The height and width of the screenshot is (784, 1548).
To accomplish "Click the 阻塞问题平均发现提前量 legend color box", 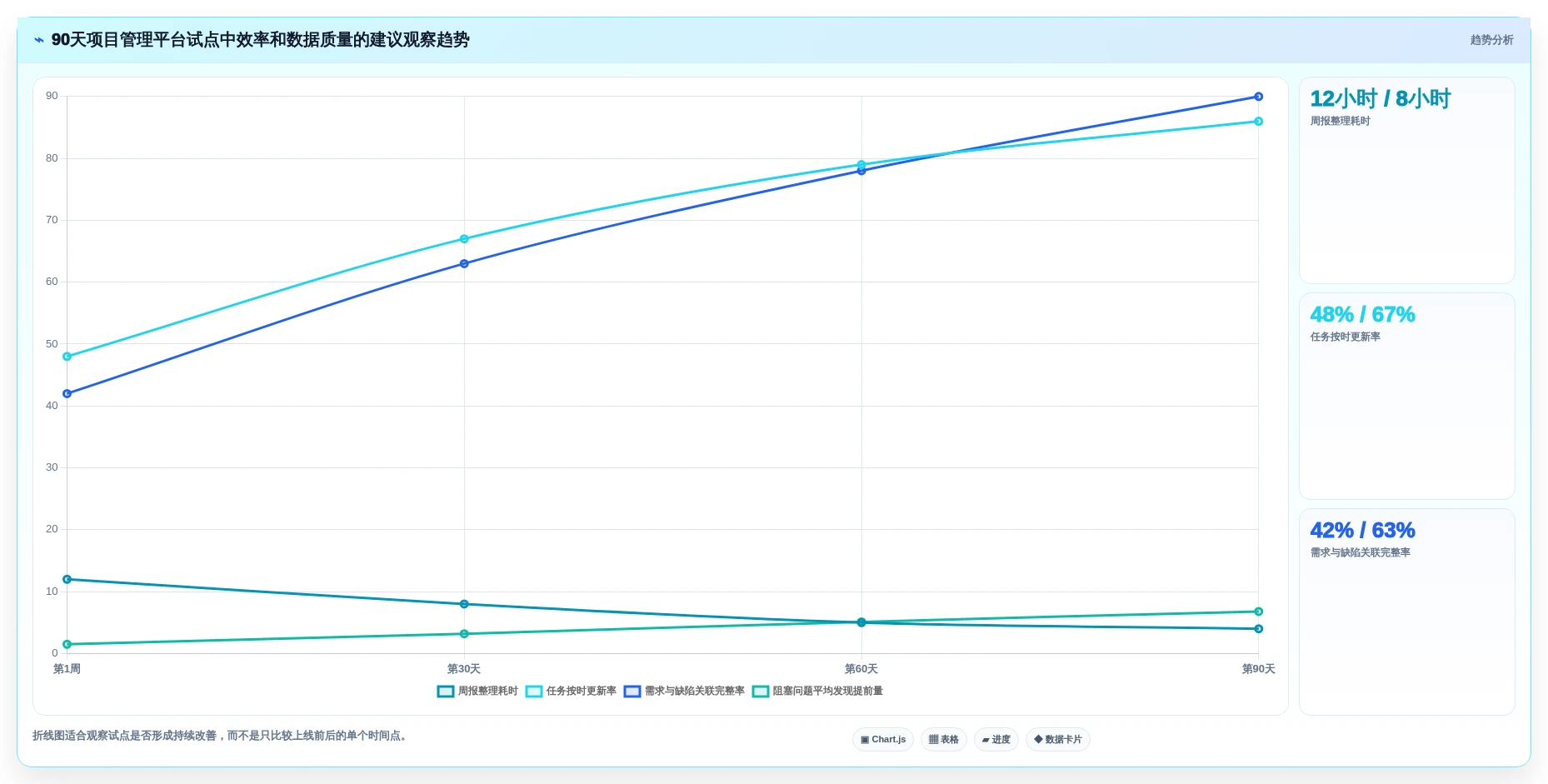I will [761, 692].
